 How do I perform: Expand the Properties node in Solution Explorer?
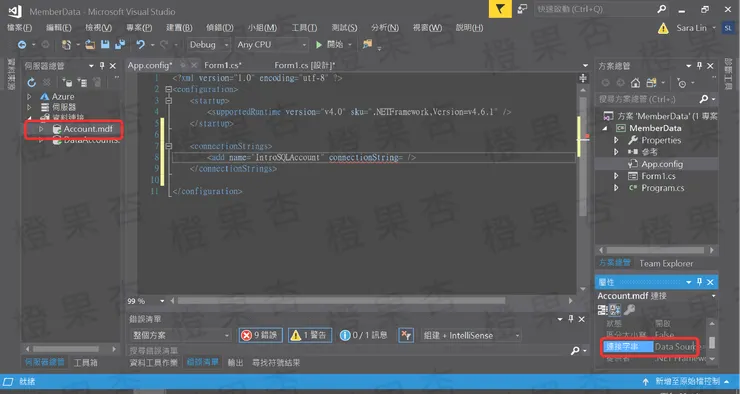616,140
